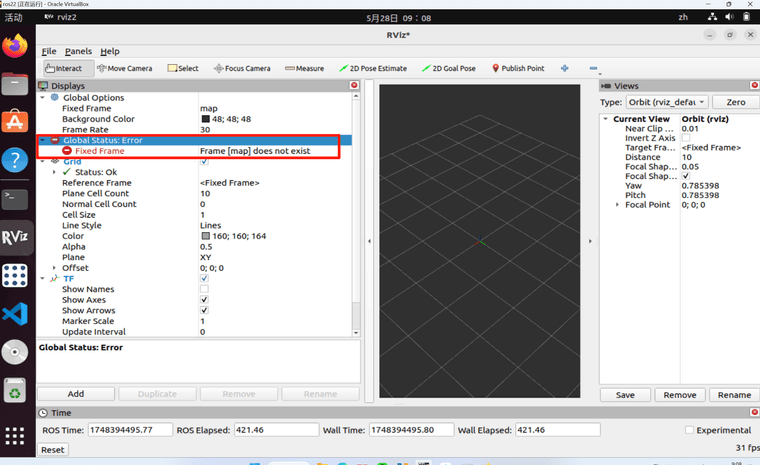Open the Help menu

[x=110, y=51]
